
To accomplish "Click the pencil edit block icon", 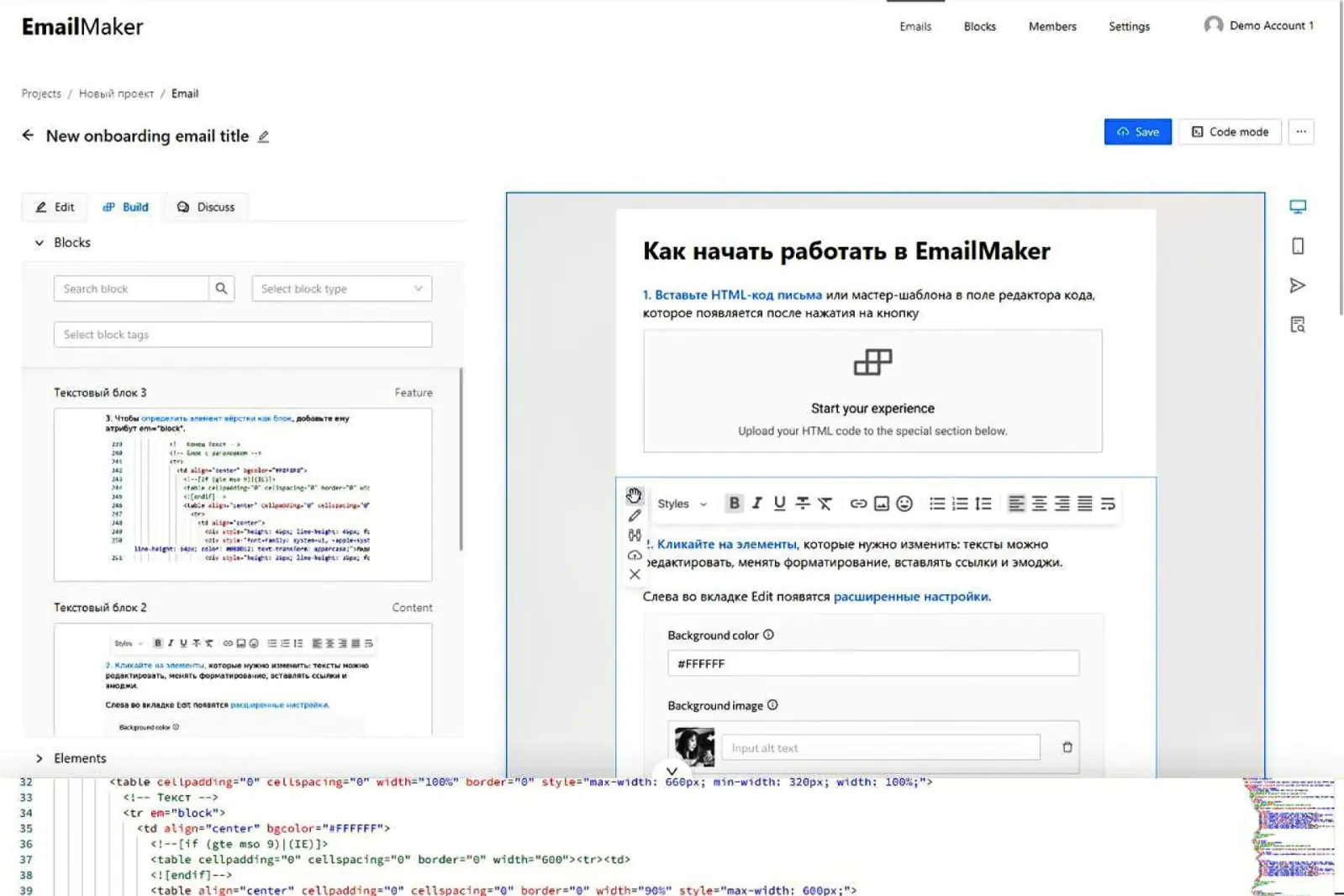I will coord(635,515).
